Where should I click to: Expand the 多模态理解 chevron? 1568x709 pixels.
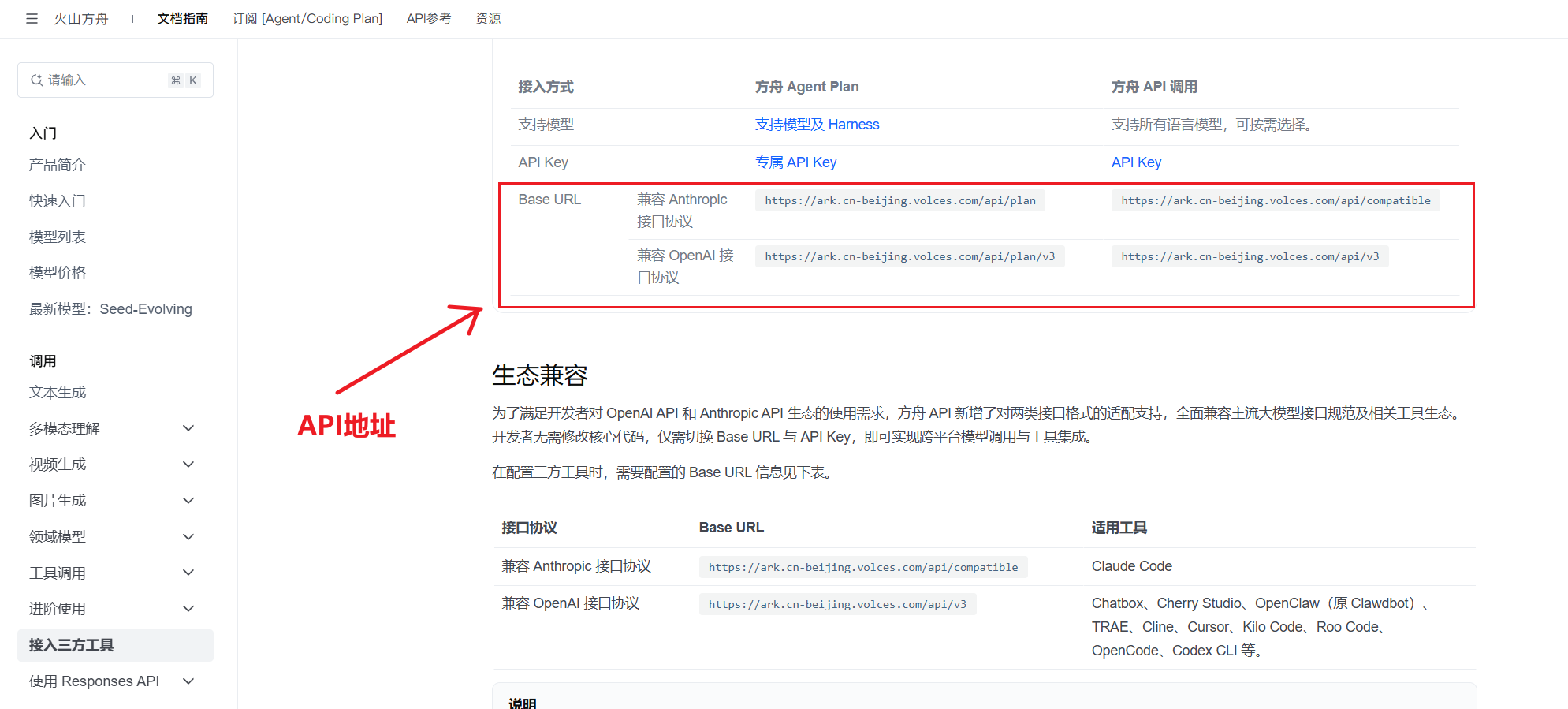click(188, 428)
